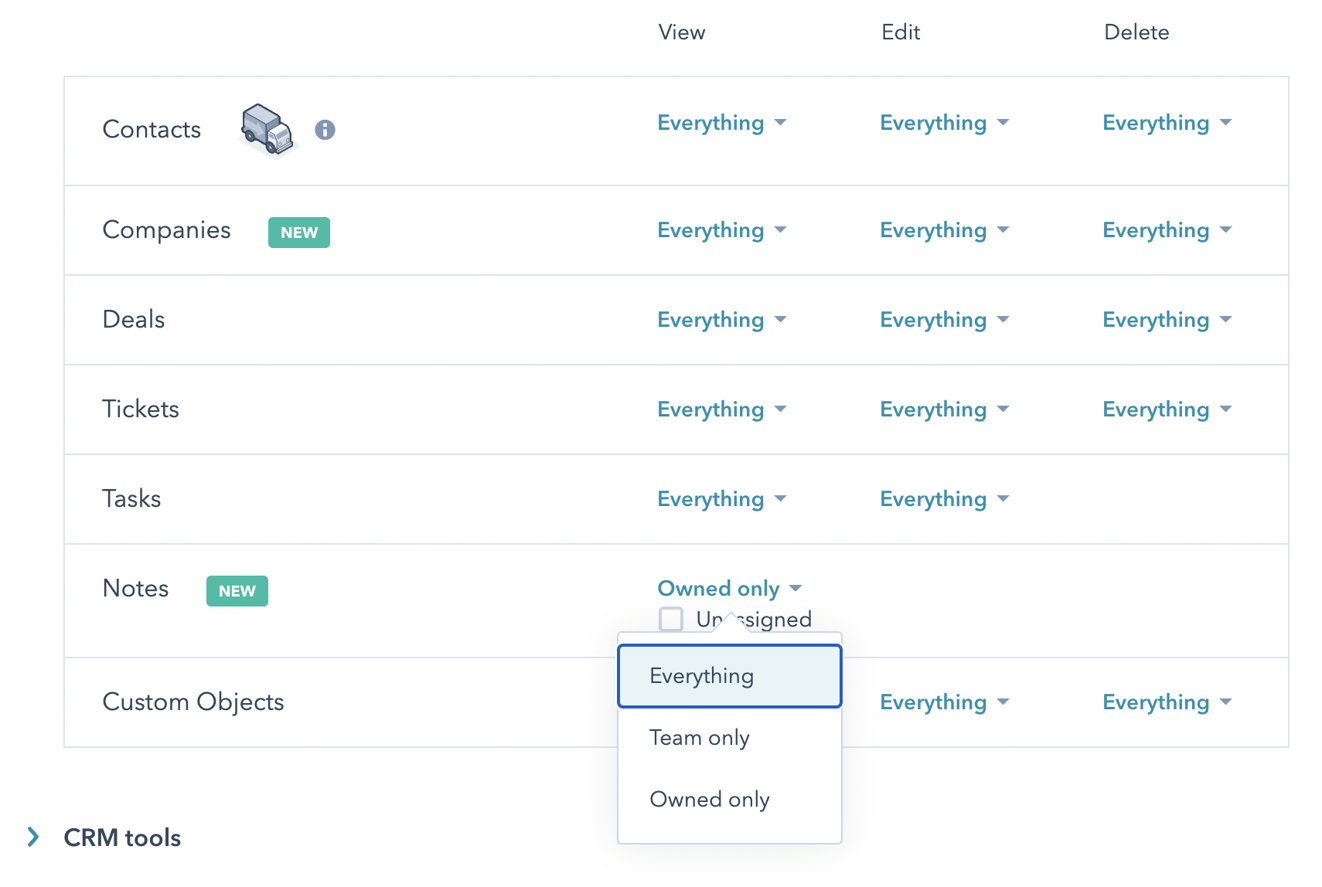Image resolution: width=1322 pixels, height=887 pixels.
Task: Check the Unassigned checkbox under Notes
Action: click(x=671, y=618)
